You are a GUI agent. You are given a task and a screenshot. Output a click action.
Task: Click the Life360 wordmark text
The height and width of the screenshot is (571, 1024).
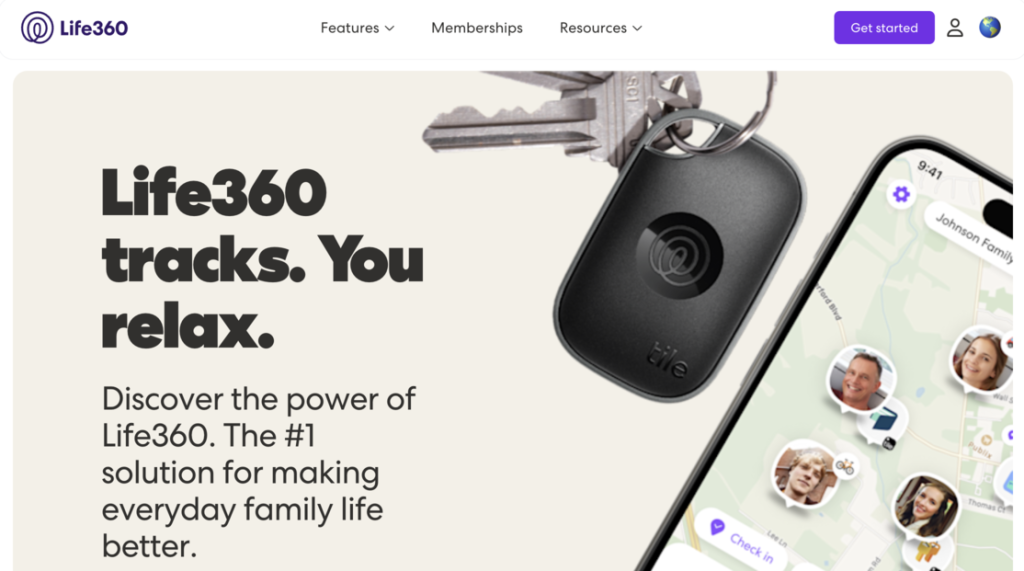click(93, 28)
